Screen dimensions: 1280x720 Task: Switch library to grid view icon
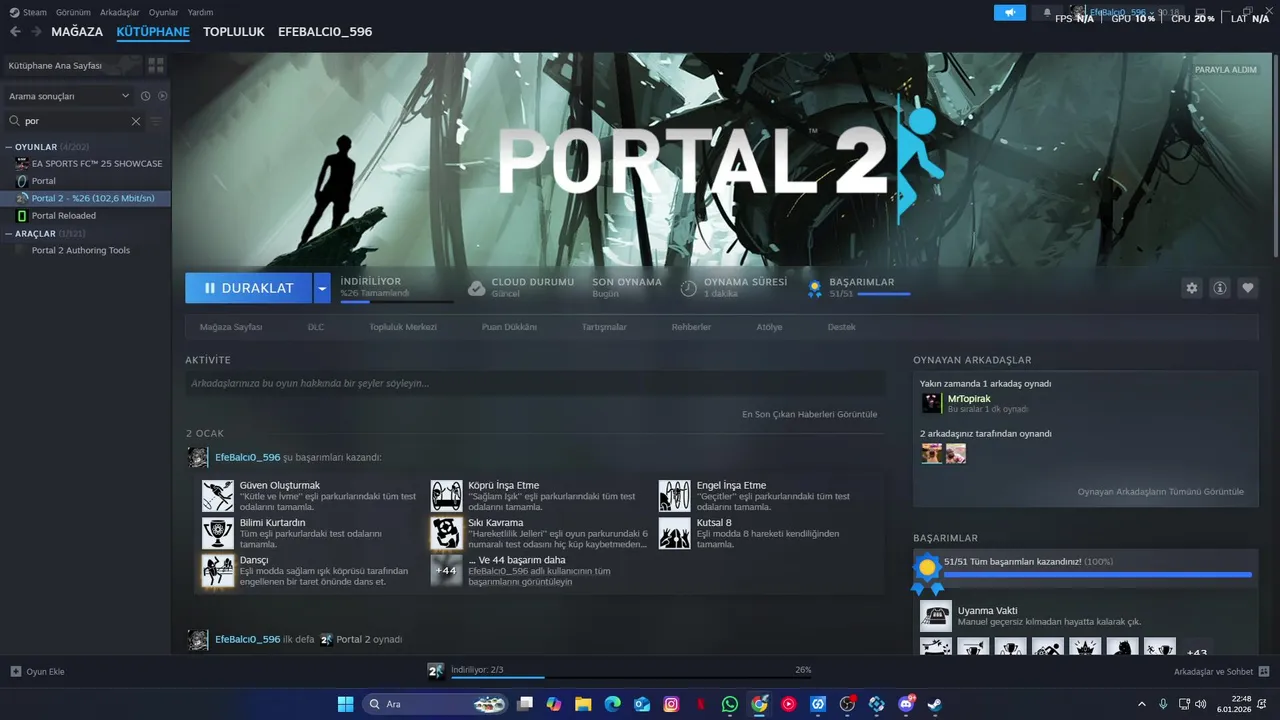point(156,65)
